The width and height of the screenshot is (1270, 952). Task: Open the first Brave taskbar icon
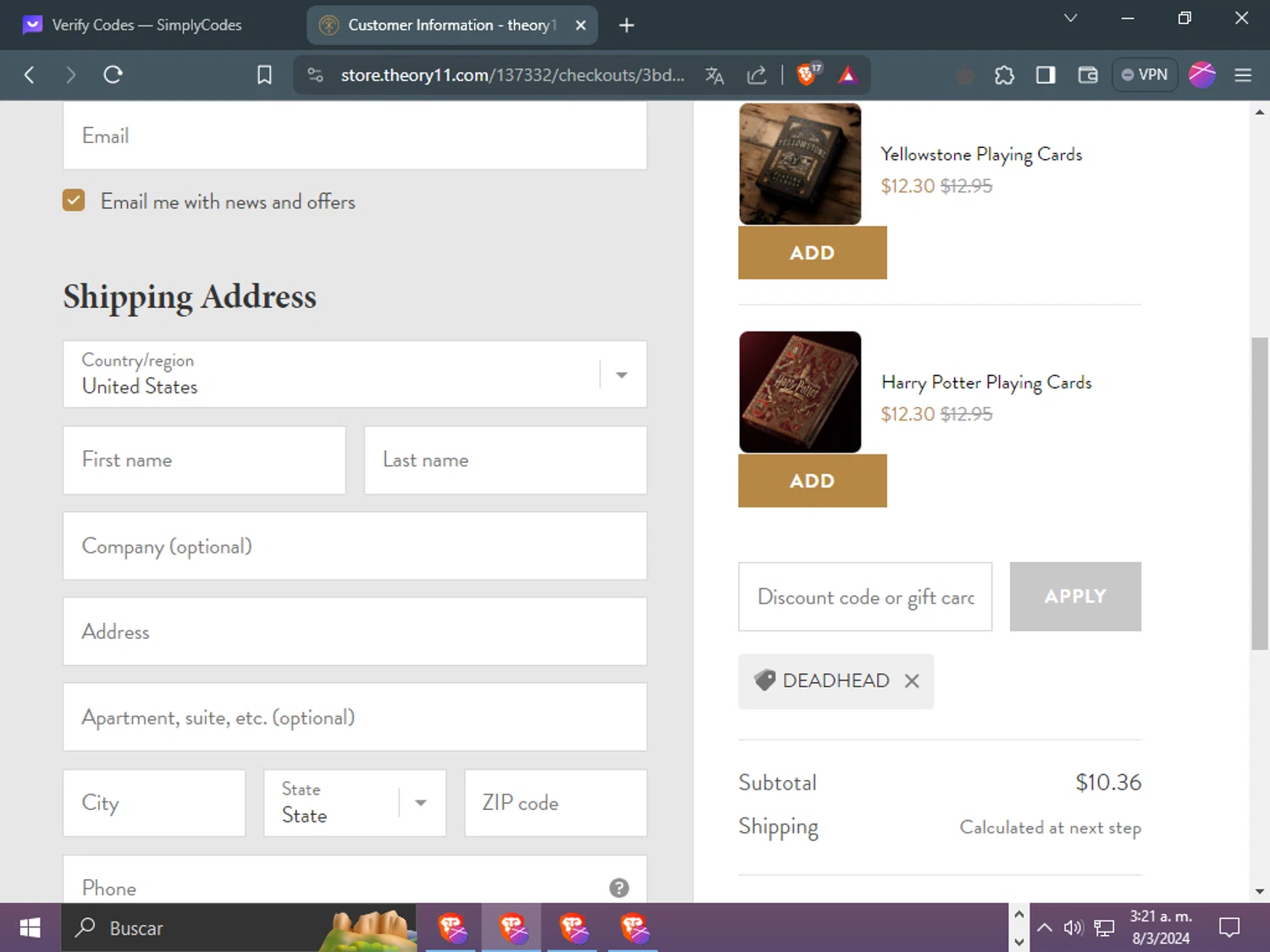pyautogui.click(x=451, y=928)
